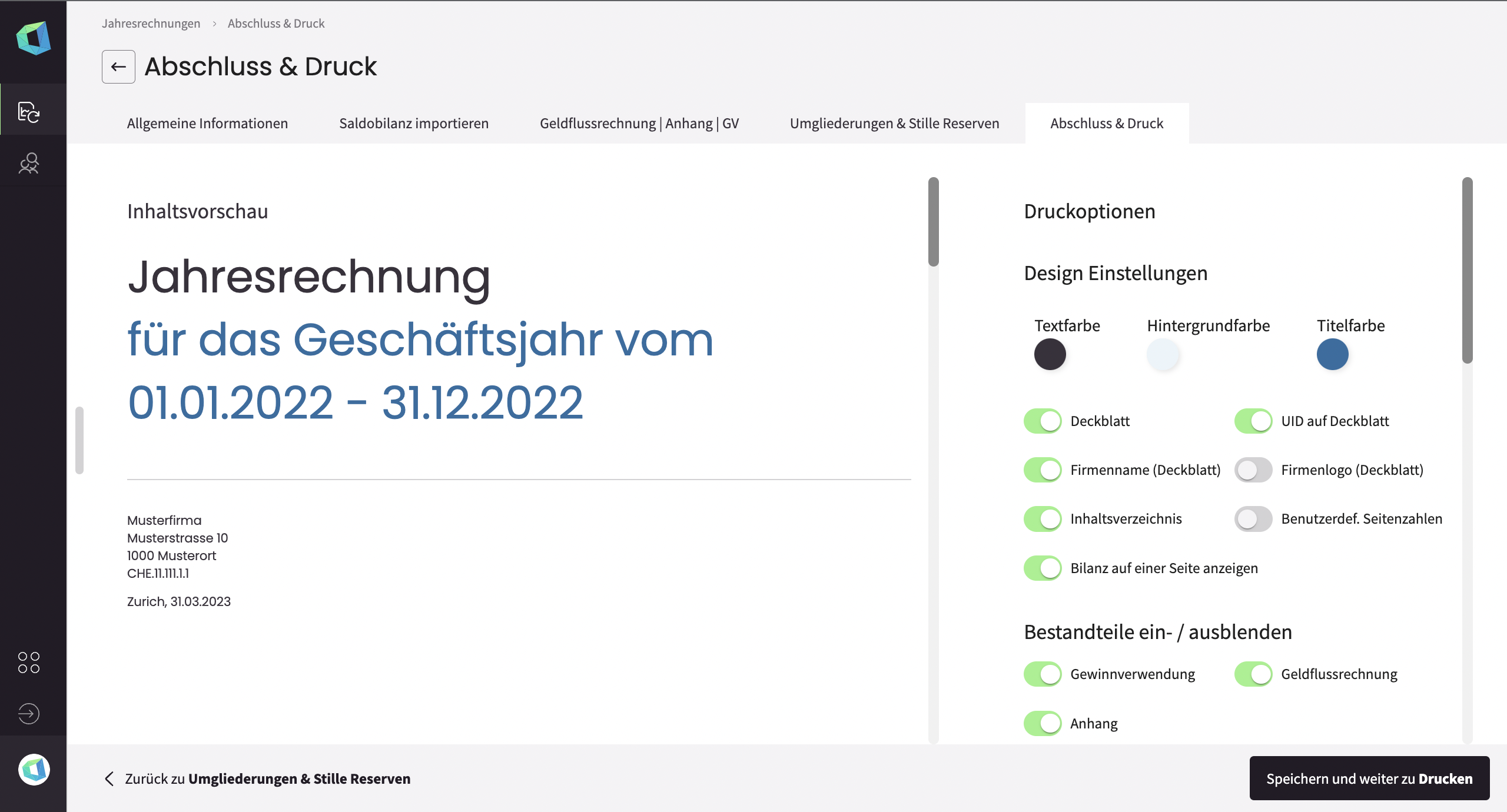The image size is (1507, 812).
Task: Switch to the Saldobilanz importieren tab
Action: (x=414, y=123)
